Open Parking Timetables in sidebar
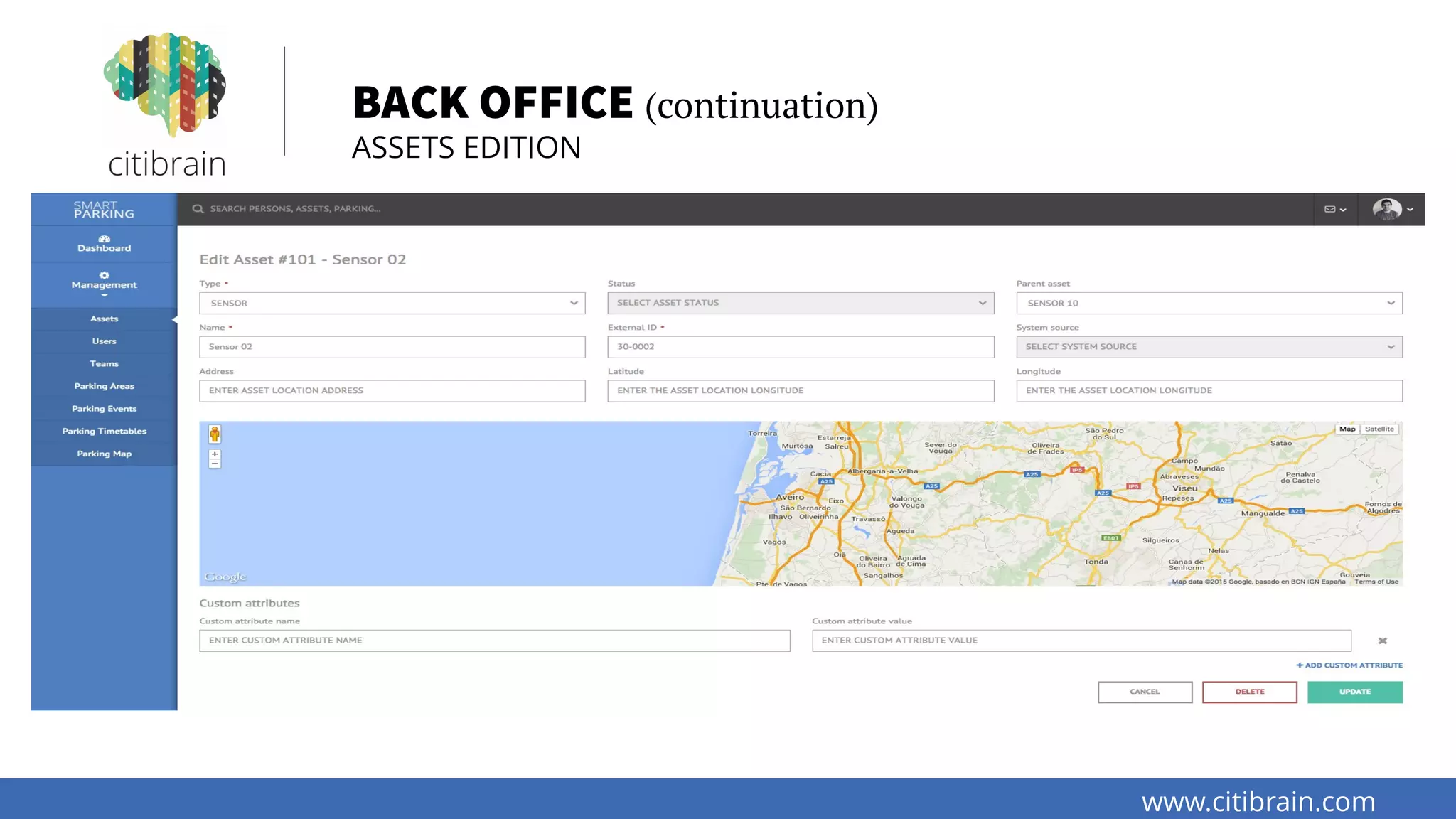Image resolution: width=1456 pixels, height=819 pixels. tap(105, 431)
